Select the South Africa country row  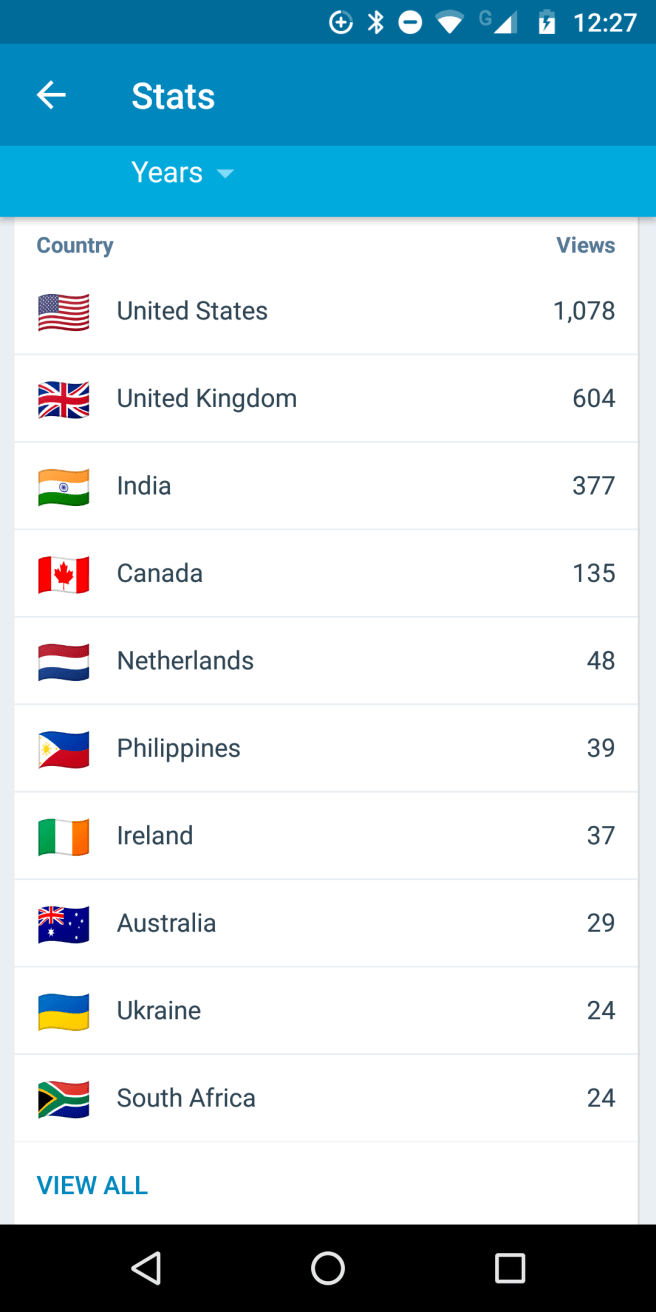tap(326, 1098)
